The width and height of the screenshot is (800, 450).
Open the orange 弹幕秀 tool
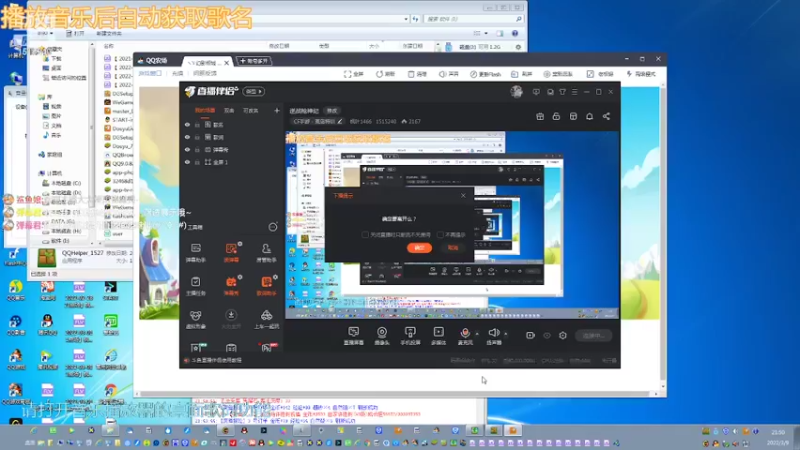click(x=231, y=286)
